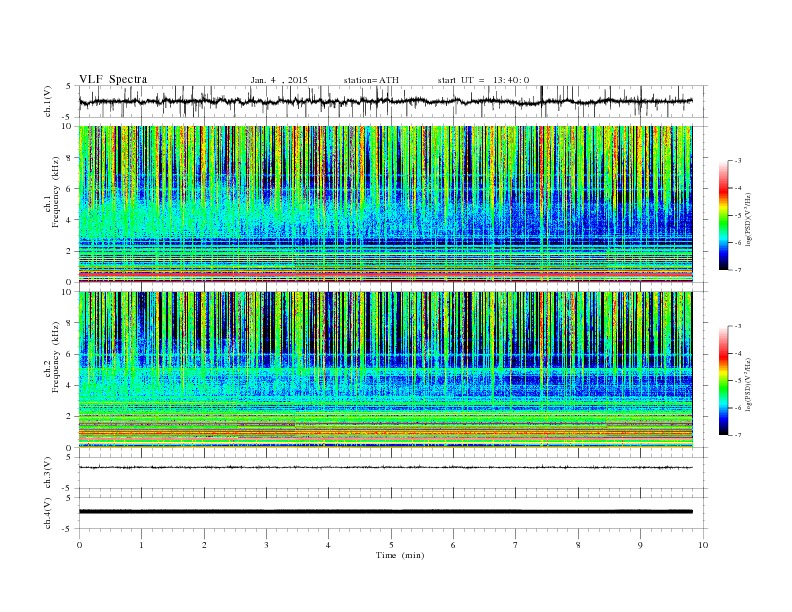Click the thick ch.4 voltage waveform trace
This screenshot has height=612, width=792.
(386, 512)
